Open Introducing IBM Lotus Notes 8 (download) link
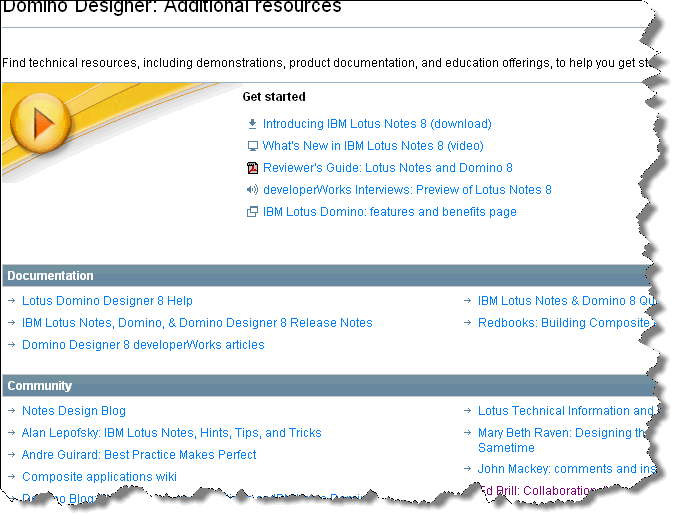Image resolution: width=673 pixels, height=515 pixels. pos(377,124)
